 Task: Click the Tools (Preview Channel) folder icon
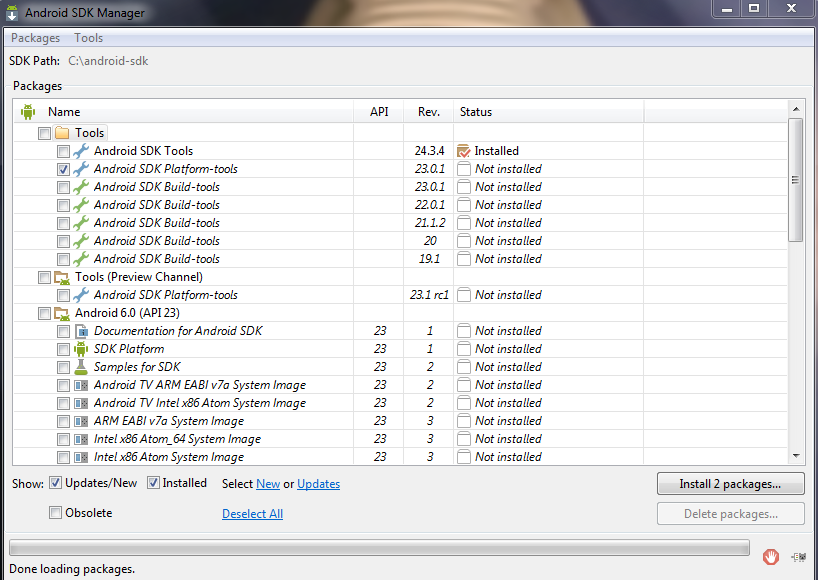click(x=62, y=277)
